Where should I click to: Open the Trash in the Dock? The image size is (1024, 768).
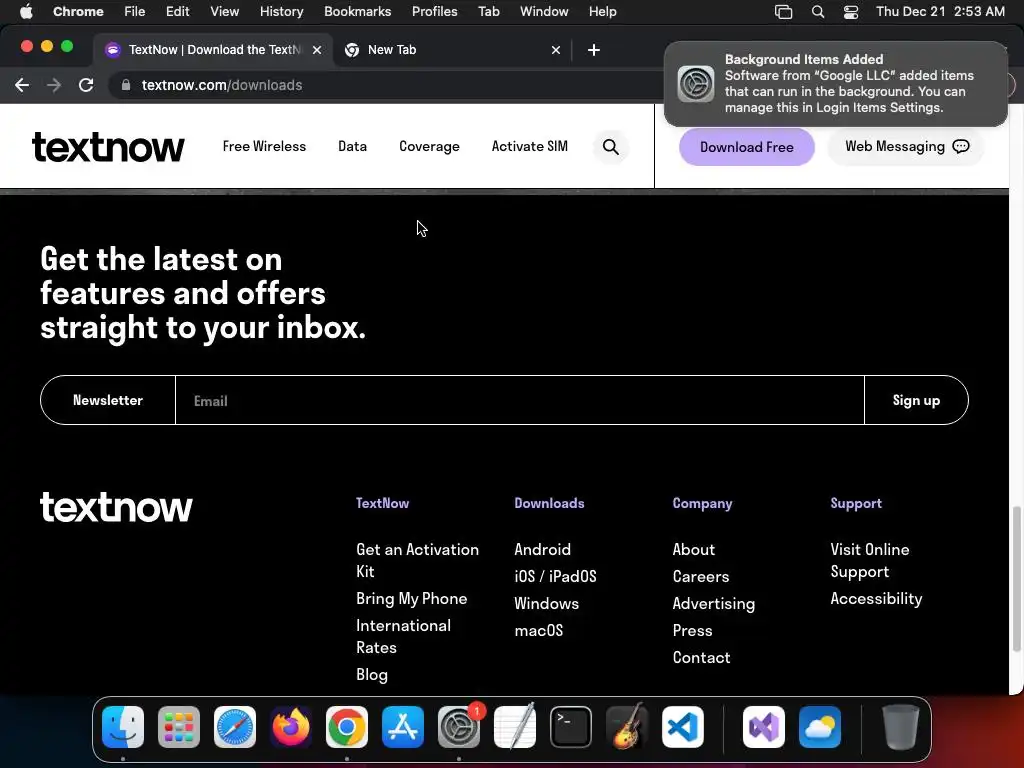(x=901, y=727)
